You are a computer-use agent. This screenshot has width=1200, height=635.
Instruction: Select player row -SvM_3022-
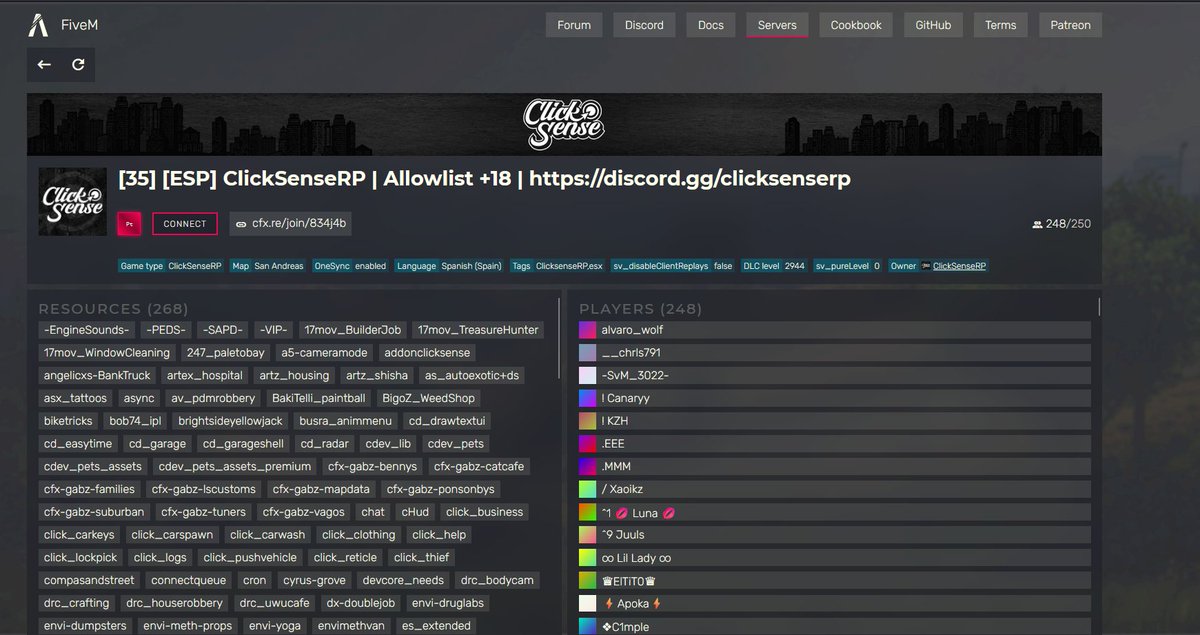[x=834, y=376]
